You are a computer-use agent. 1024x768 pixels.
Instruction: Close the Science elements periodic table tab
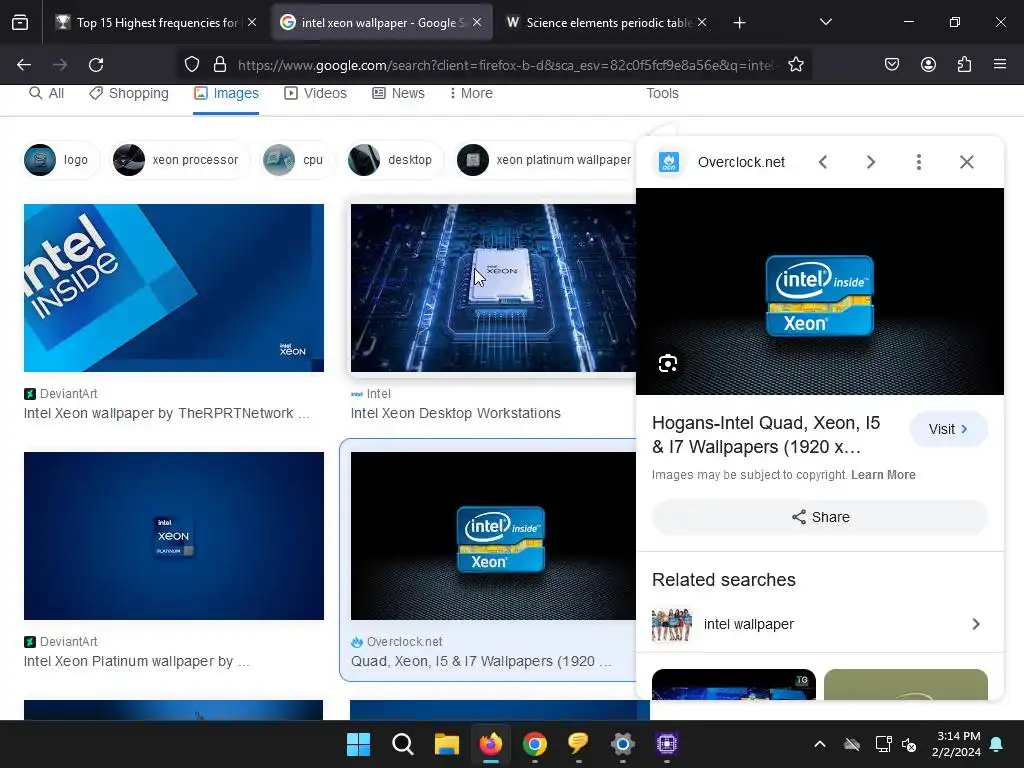702,22
